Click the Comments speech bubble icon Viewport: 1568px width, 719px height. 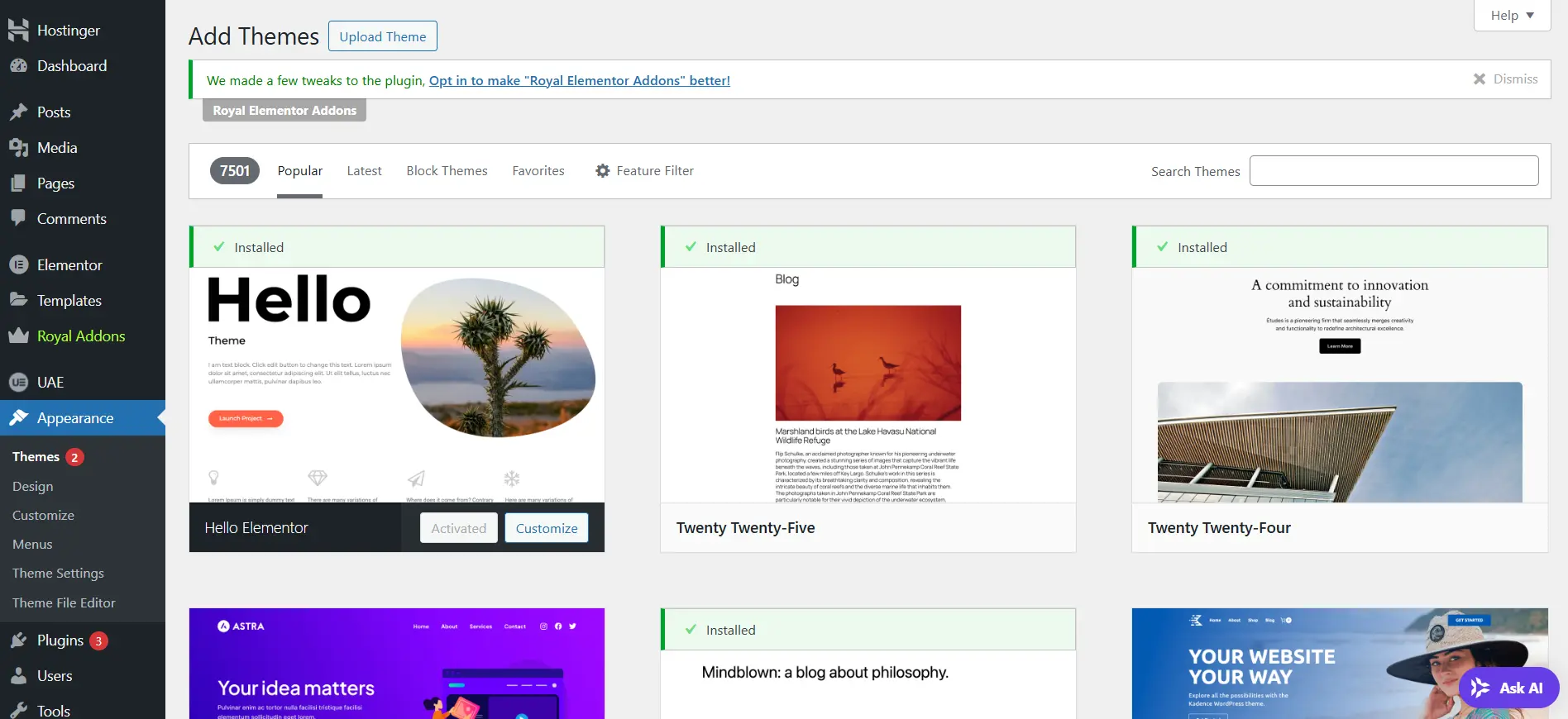[x=18, y=218]
